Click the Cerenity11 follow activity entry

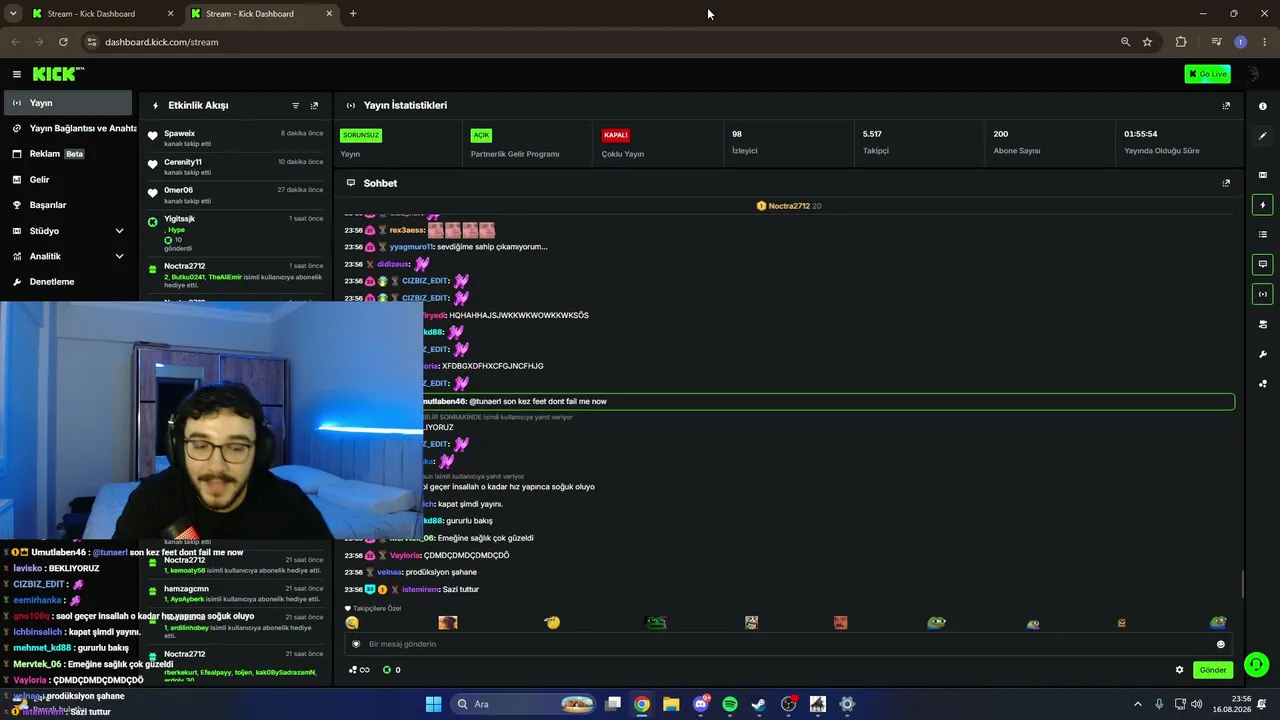[235, 167]
